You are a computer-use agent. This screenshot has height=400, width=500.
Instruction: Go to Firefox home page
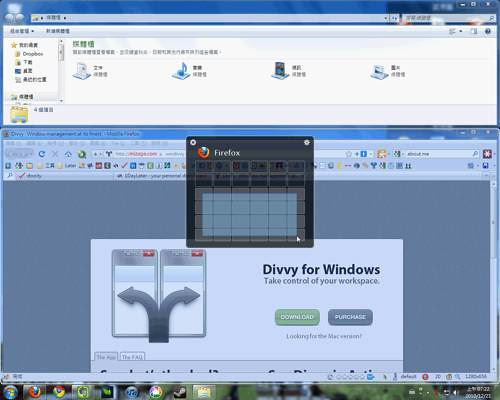68,154
